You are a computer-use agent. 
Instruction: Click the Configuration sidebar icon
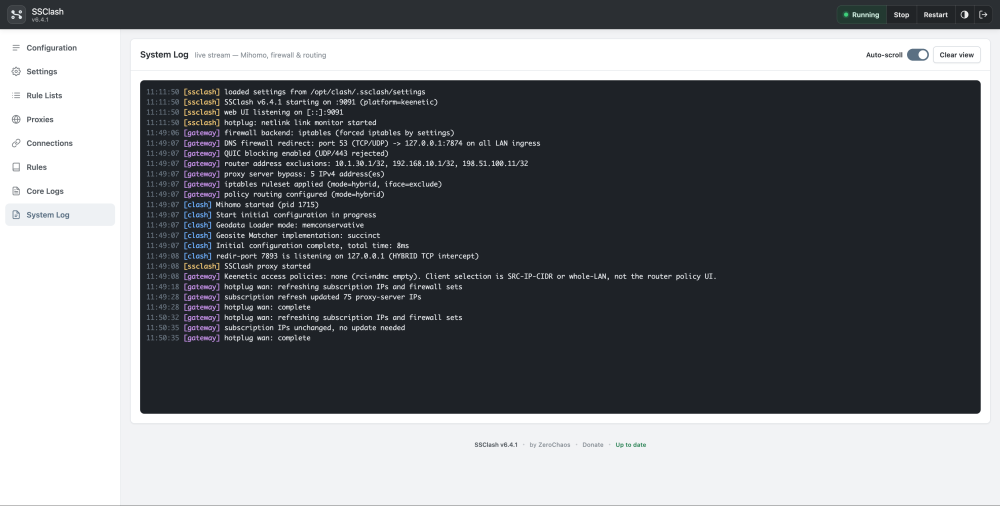pos(16,48)
